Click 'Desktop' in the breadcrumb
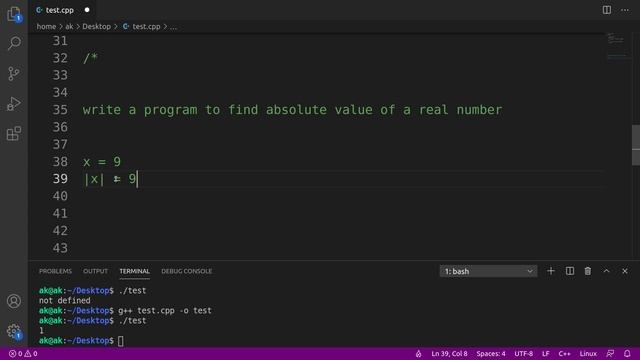 click(96, 27)
